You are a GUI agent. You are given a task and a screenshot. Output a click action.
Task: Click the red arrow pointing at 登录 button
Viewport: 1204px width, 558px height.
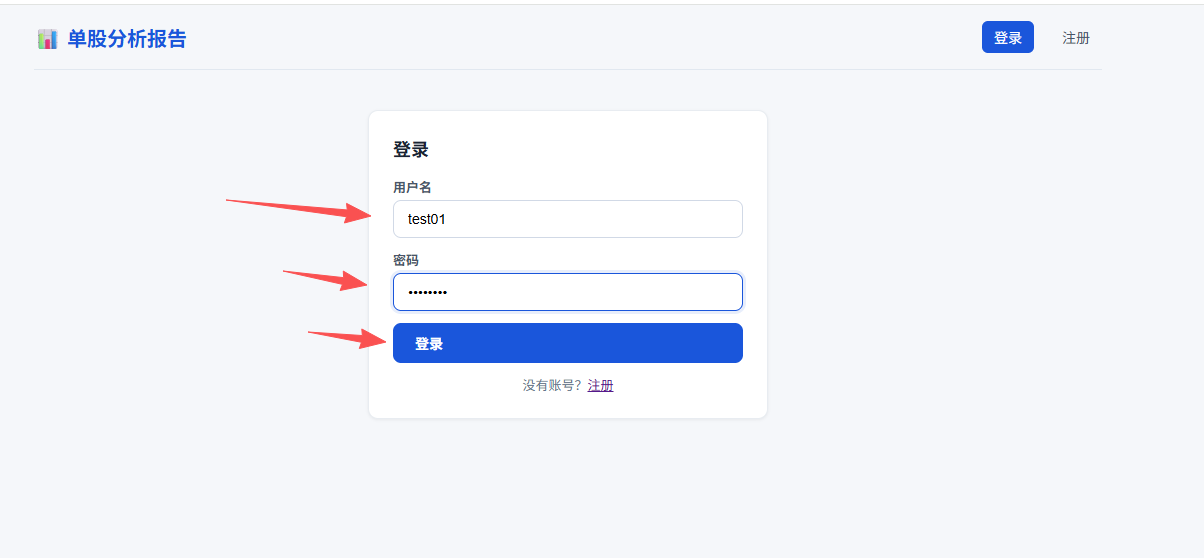[x=348, y=339]
